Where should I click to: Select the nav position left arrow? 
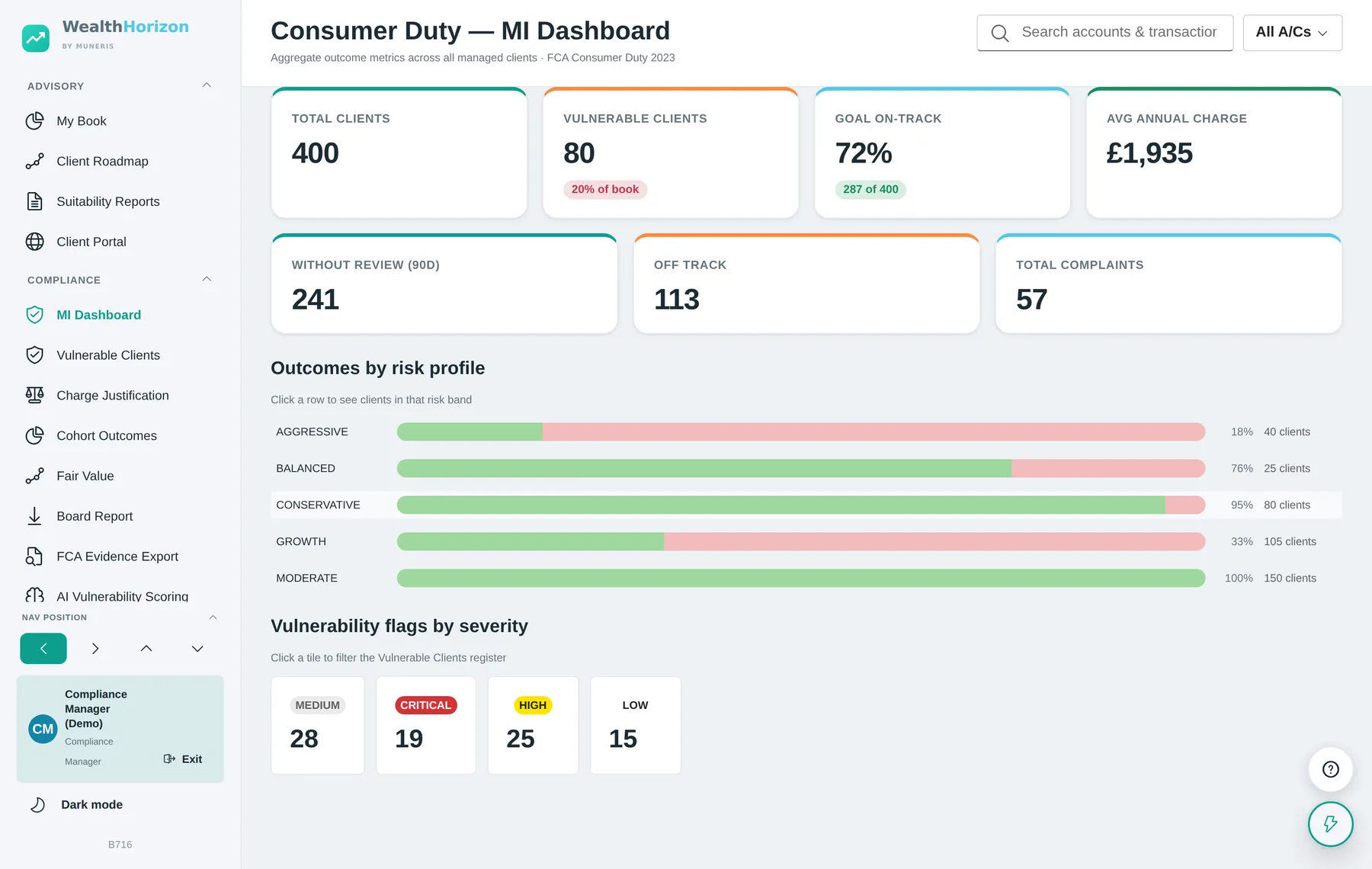(x=43, y=649)
